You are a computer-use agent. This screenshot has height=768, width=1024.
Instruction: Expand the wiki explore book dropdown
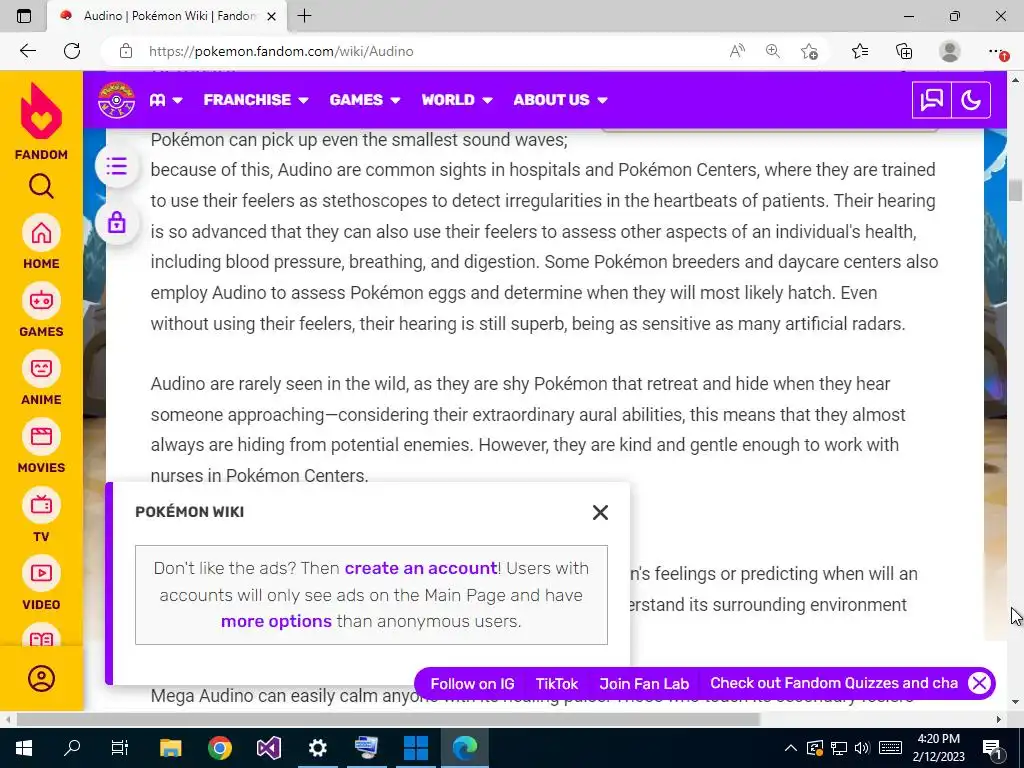coord(166,100)
